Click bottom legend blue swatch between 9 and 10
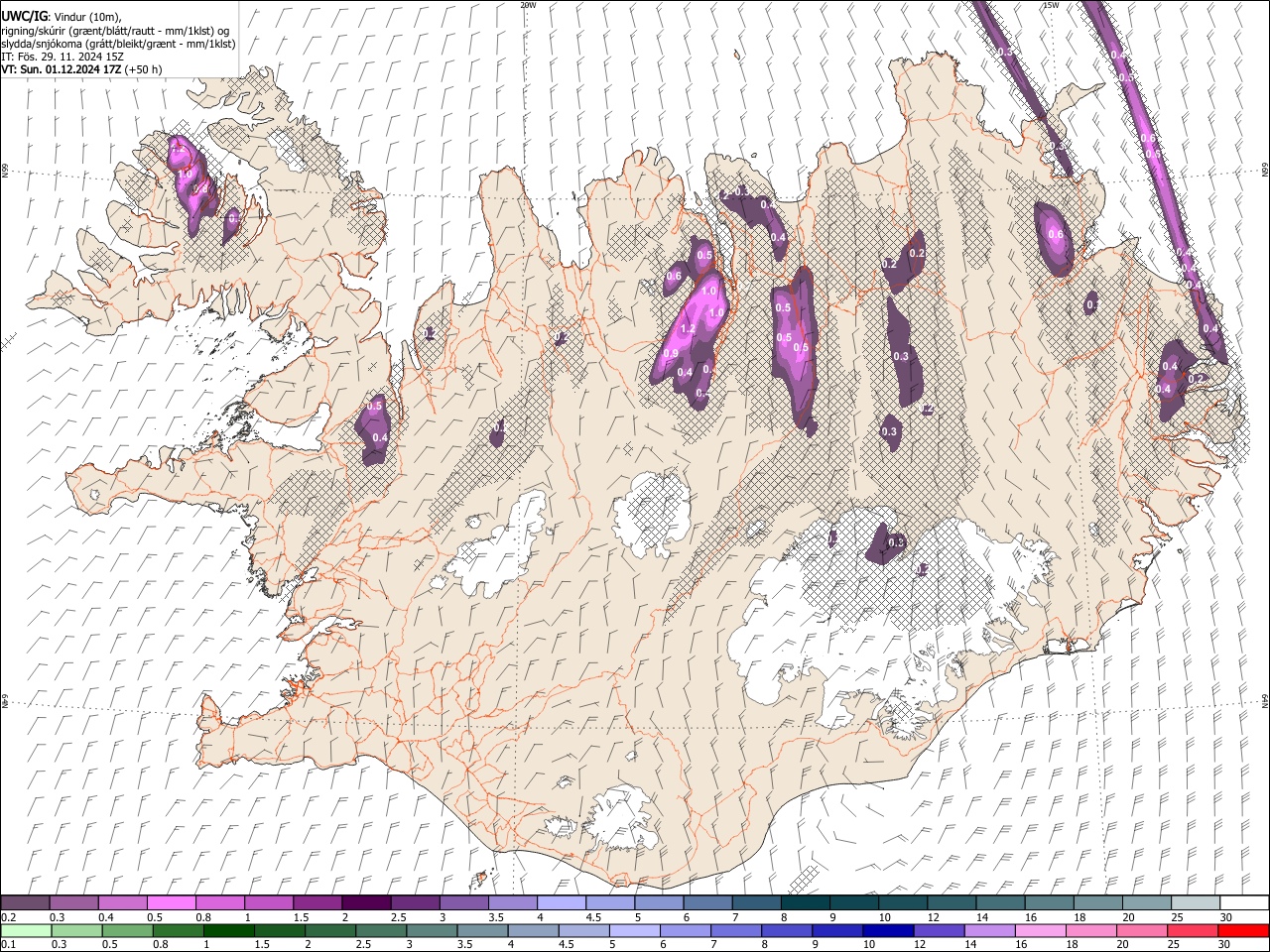The image size is (1270, 952). click(836, 930)
